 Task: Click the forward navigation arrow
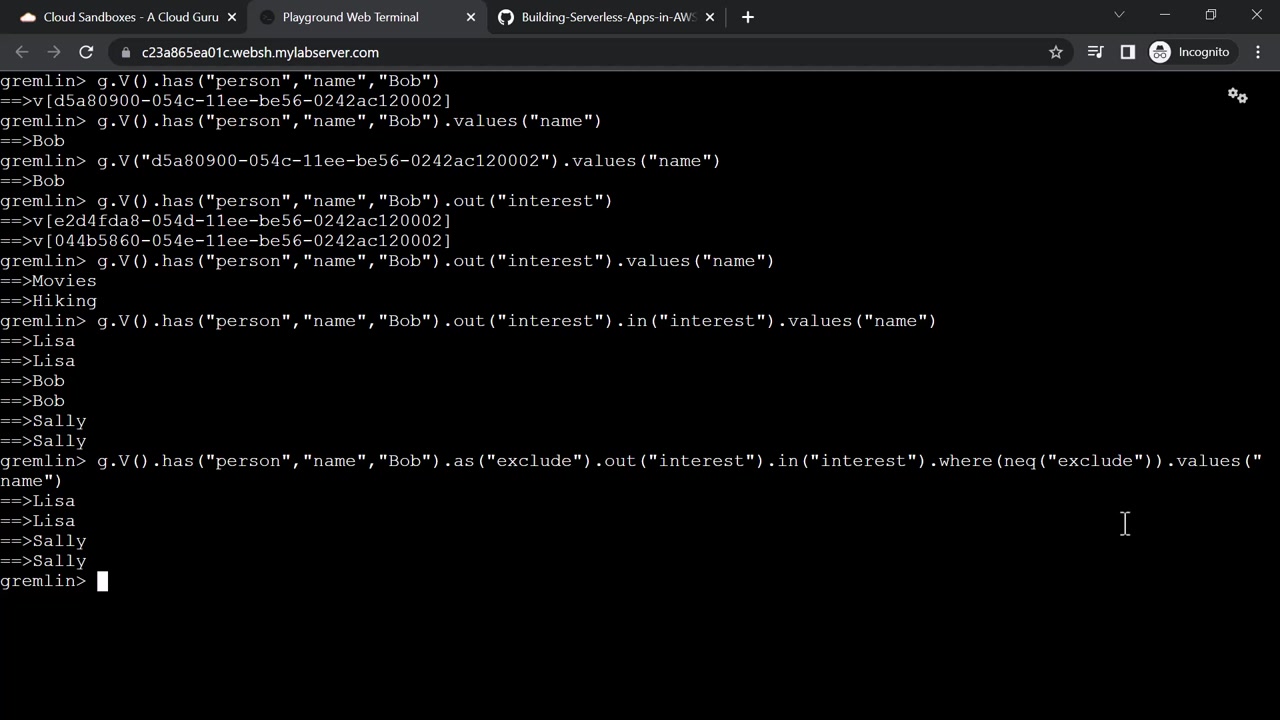[54, 52]
